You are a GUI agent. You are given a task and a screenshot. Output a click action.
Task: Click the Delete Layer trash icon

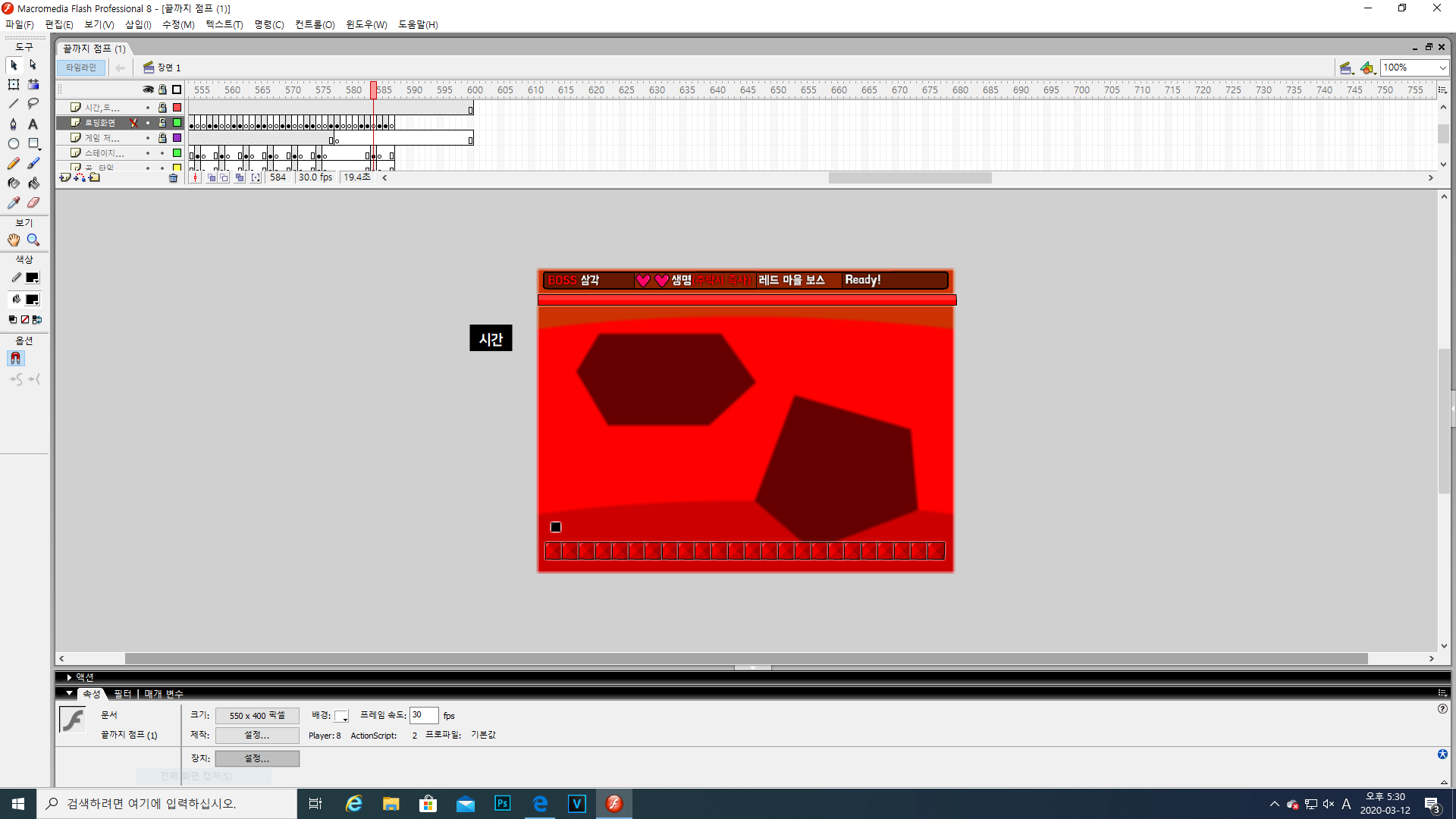(x=173, y=177)
